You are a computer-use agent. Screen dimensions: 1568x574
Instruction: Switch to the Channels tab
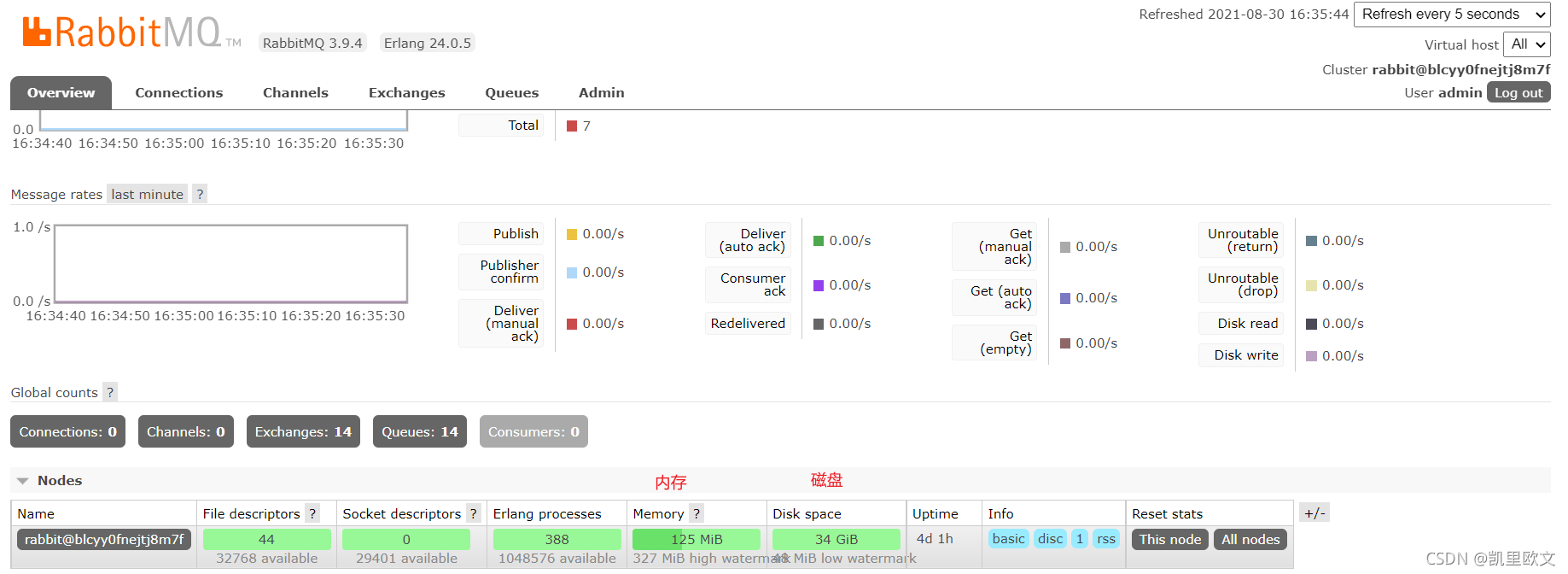295,92
